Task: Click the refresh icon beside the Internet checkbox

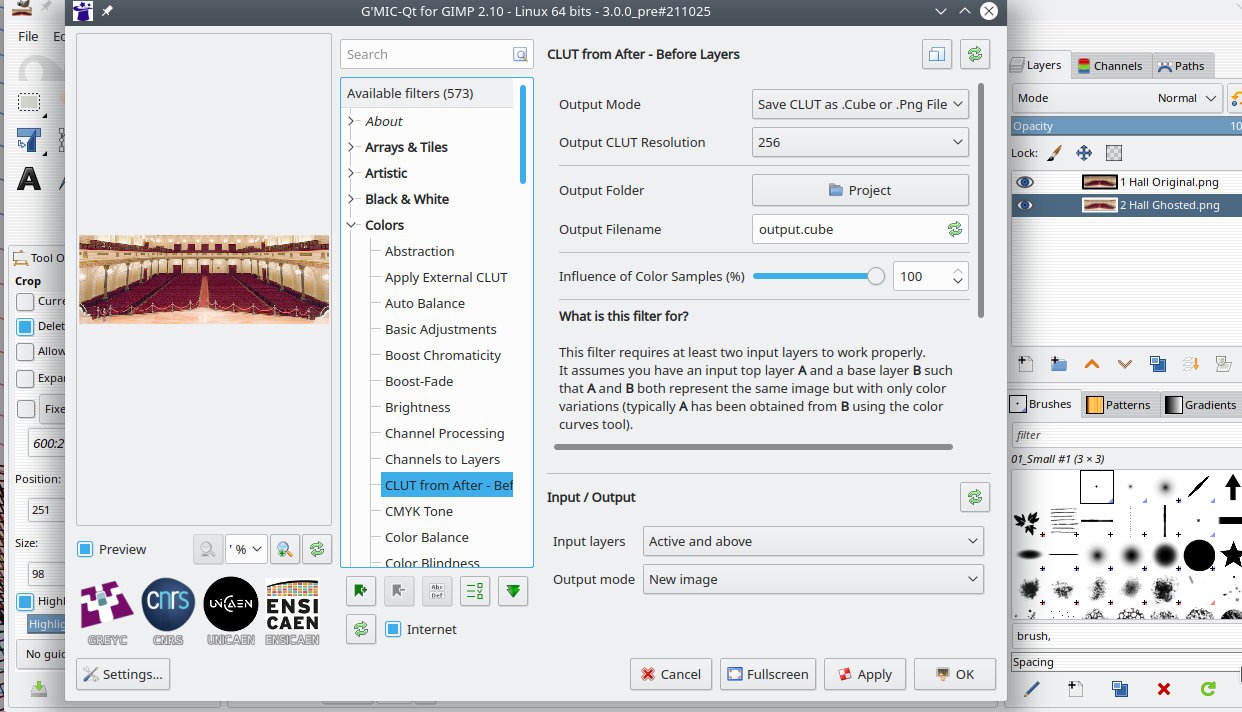Action: (x=361, y=629)
